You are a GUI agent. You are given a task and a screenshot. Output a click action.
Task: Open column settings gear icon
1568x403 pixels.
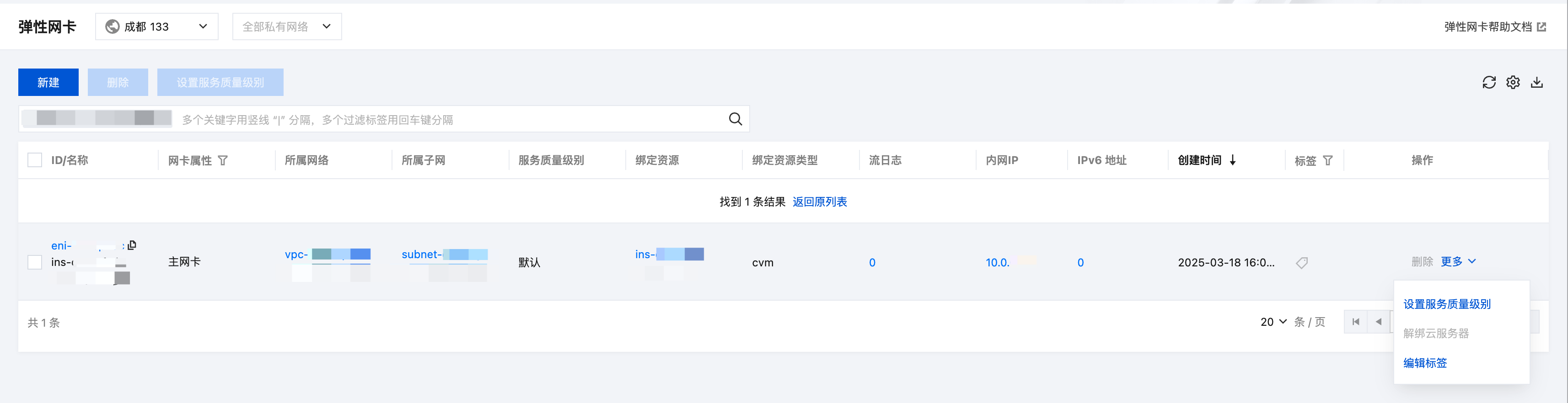pyautogui.click(x=1513, y=82)
